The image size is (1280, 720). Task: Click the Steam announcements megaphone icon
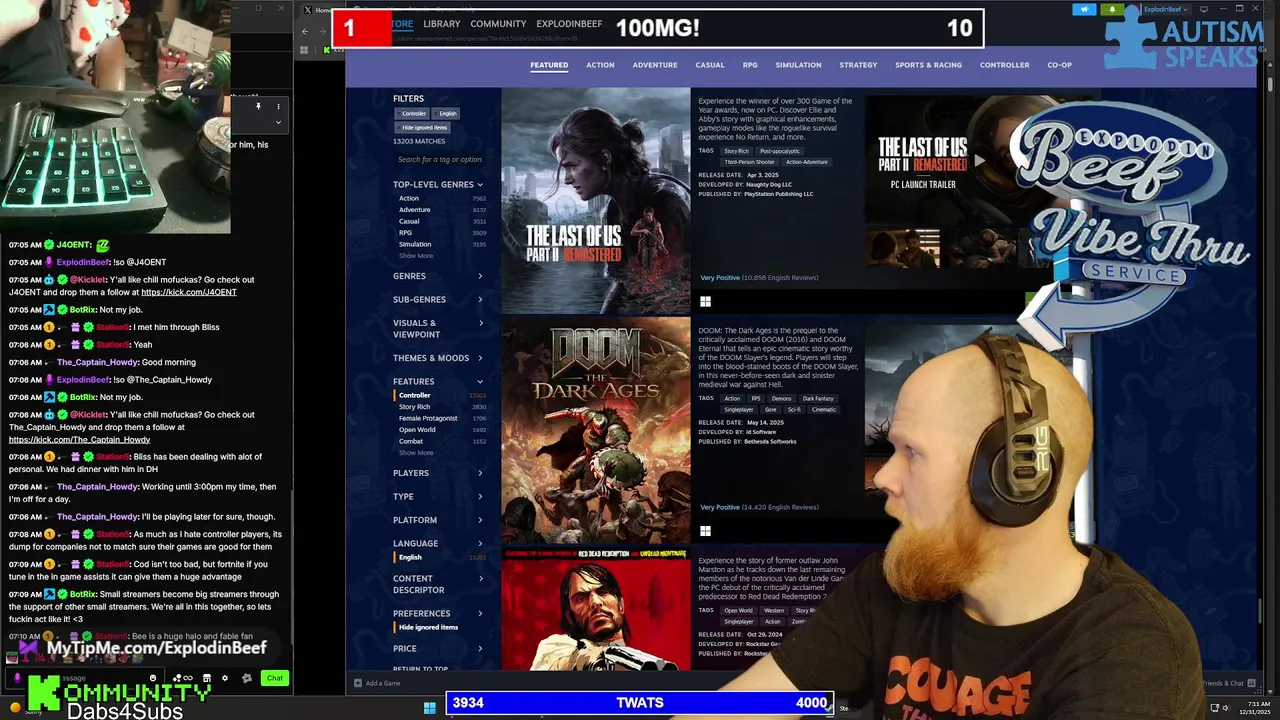(x=1085, y=9)
